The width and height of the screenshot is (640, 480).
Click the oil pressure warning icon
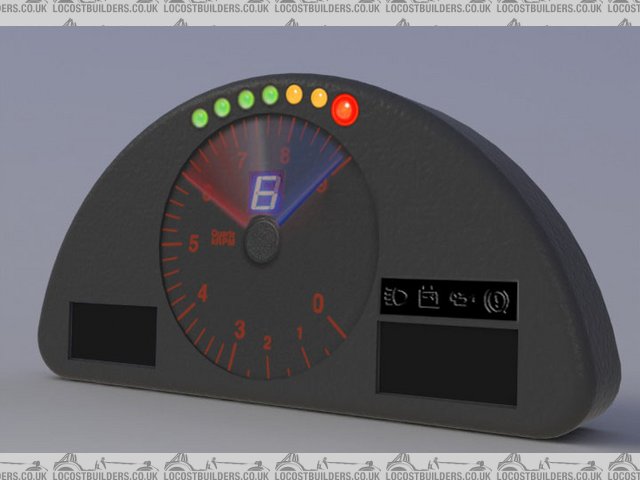point(461,299)
